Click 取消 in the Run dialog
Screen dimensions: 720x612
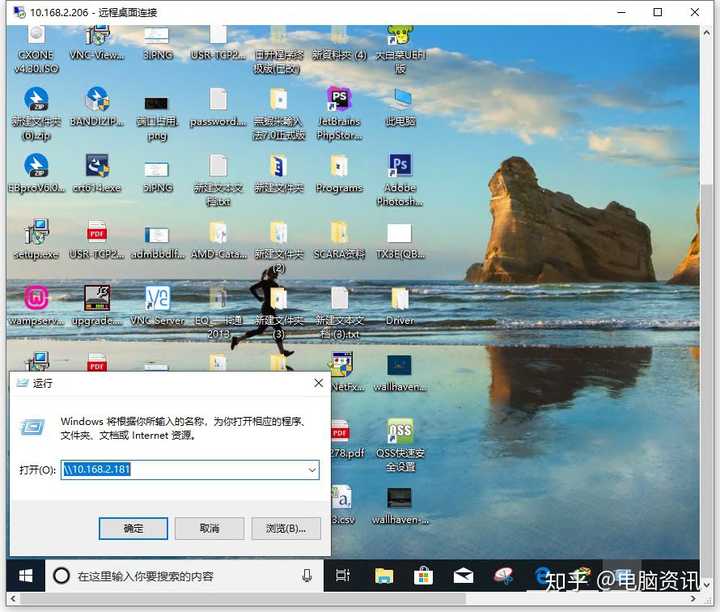tap(209, 528)
